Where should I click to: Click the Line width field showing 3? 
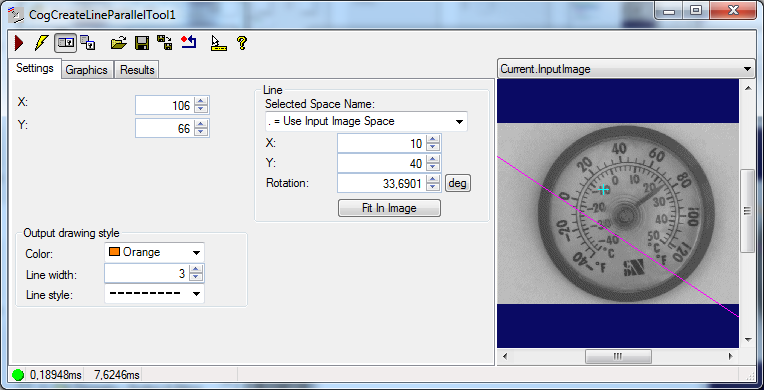point(147,273)
